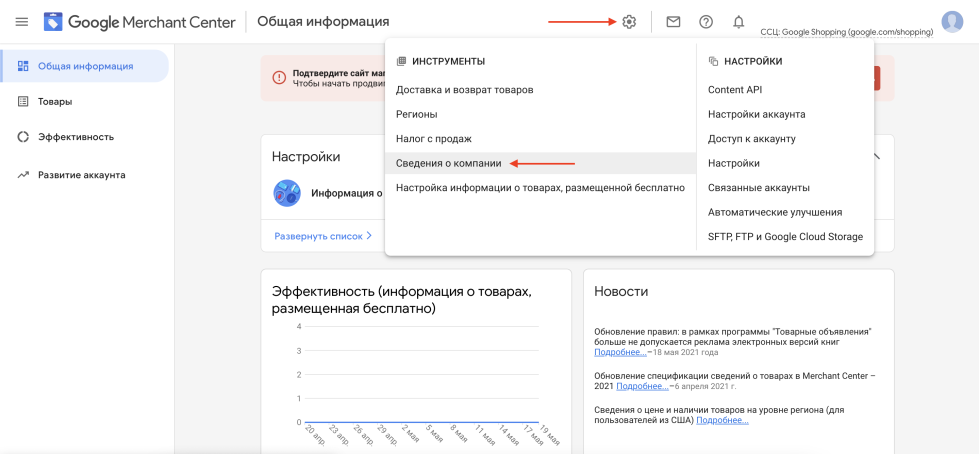Image resolution: width=979 pixels, height=454 pixels.
Task: Click the red warning alert icon
Action: point(278,77)
